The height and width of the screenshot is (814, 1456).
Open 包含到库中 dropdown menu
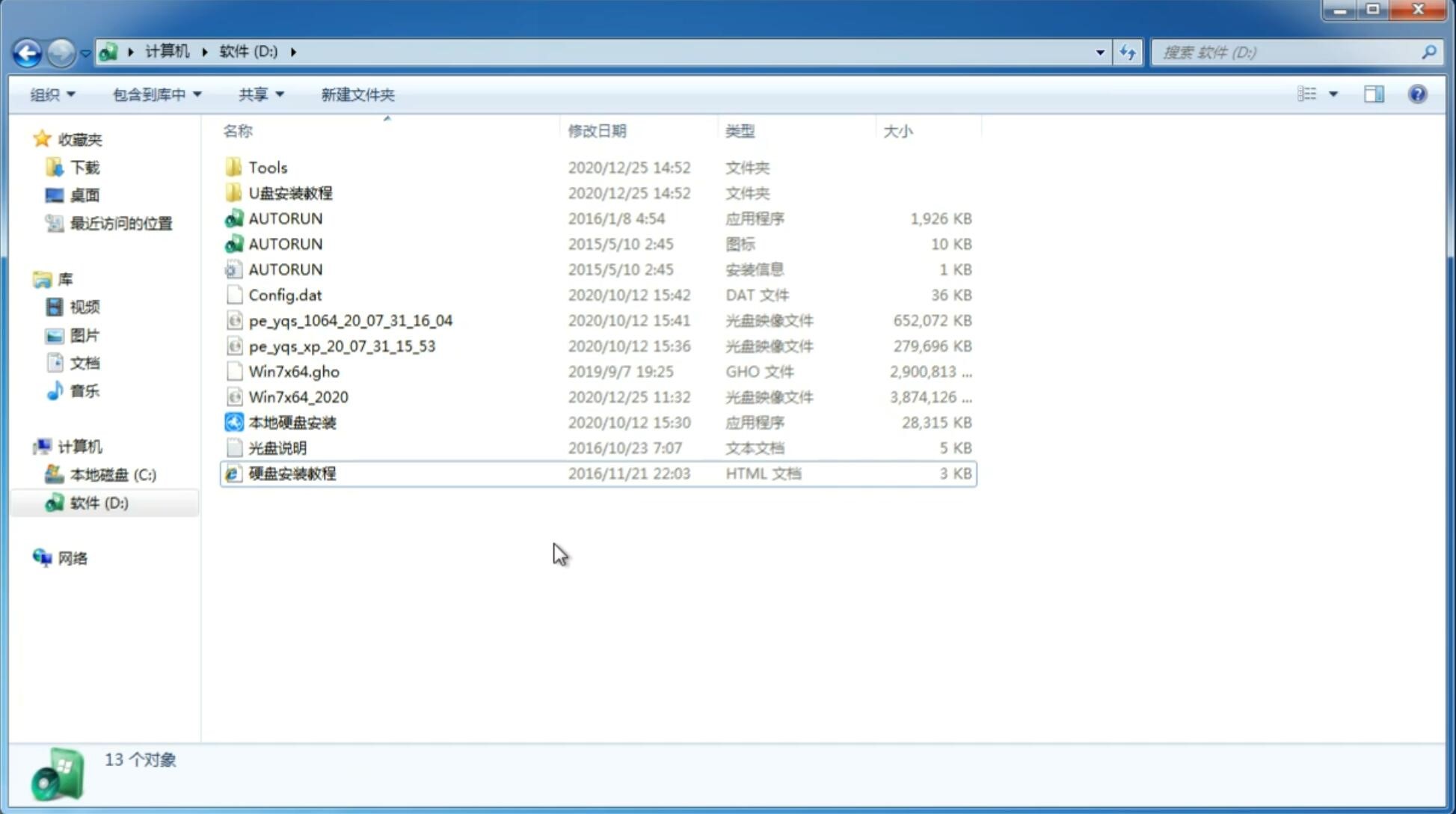(x=155, y=94)
